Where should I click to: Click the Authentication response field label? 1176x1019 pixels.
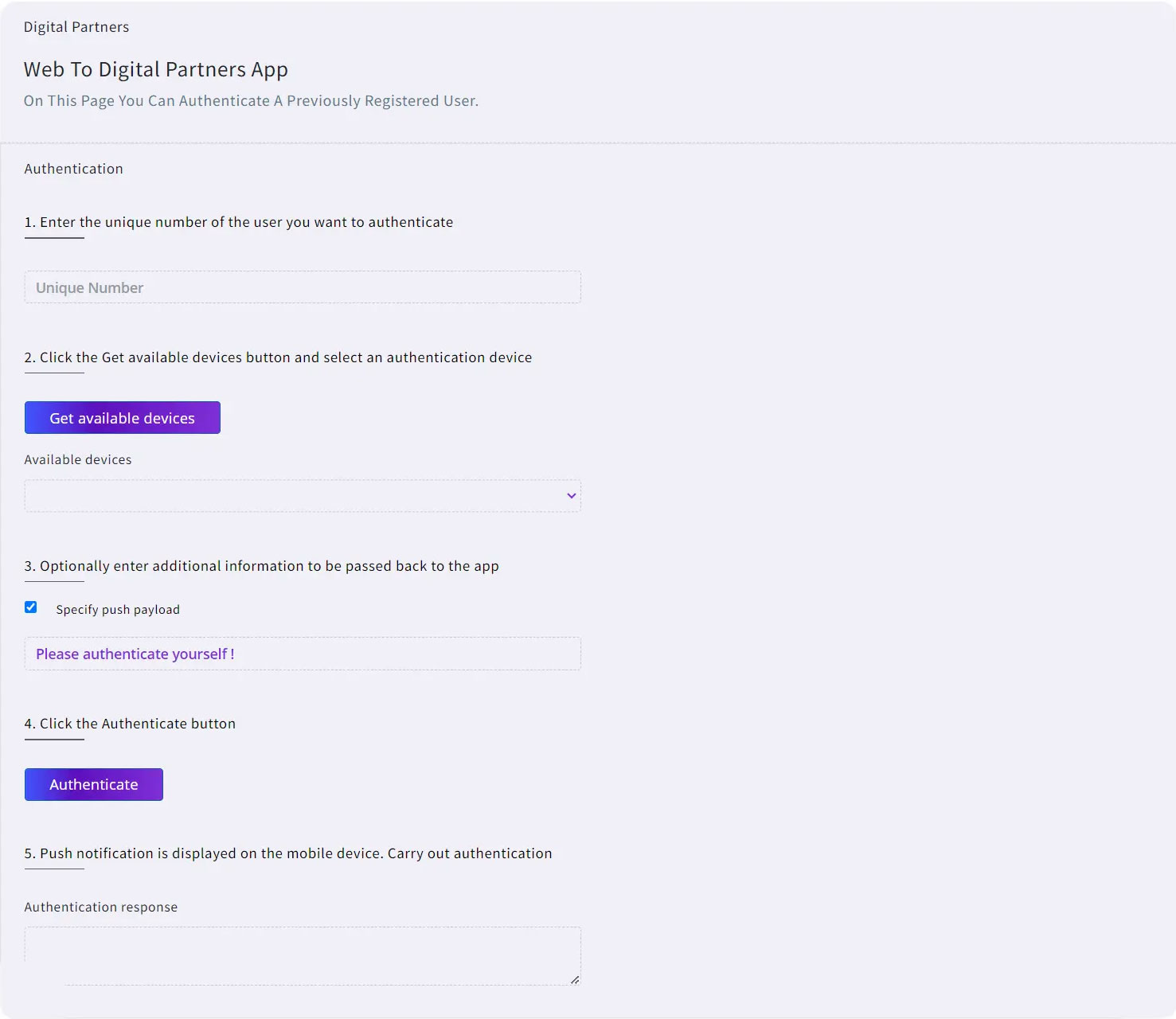pos(101,908)
